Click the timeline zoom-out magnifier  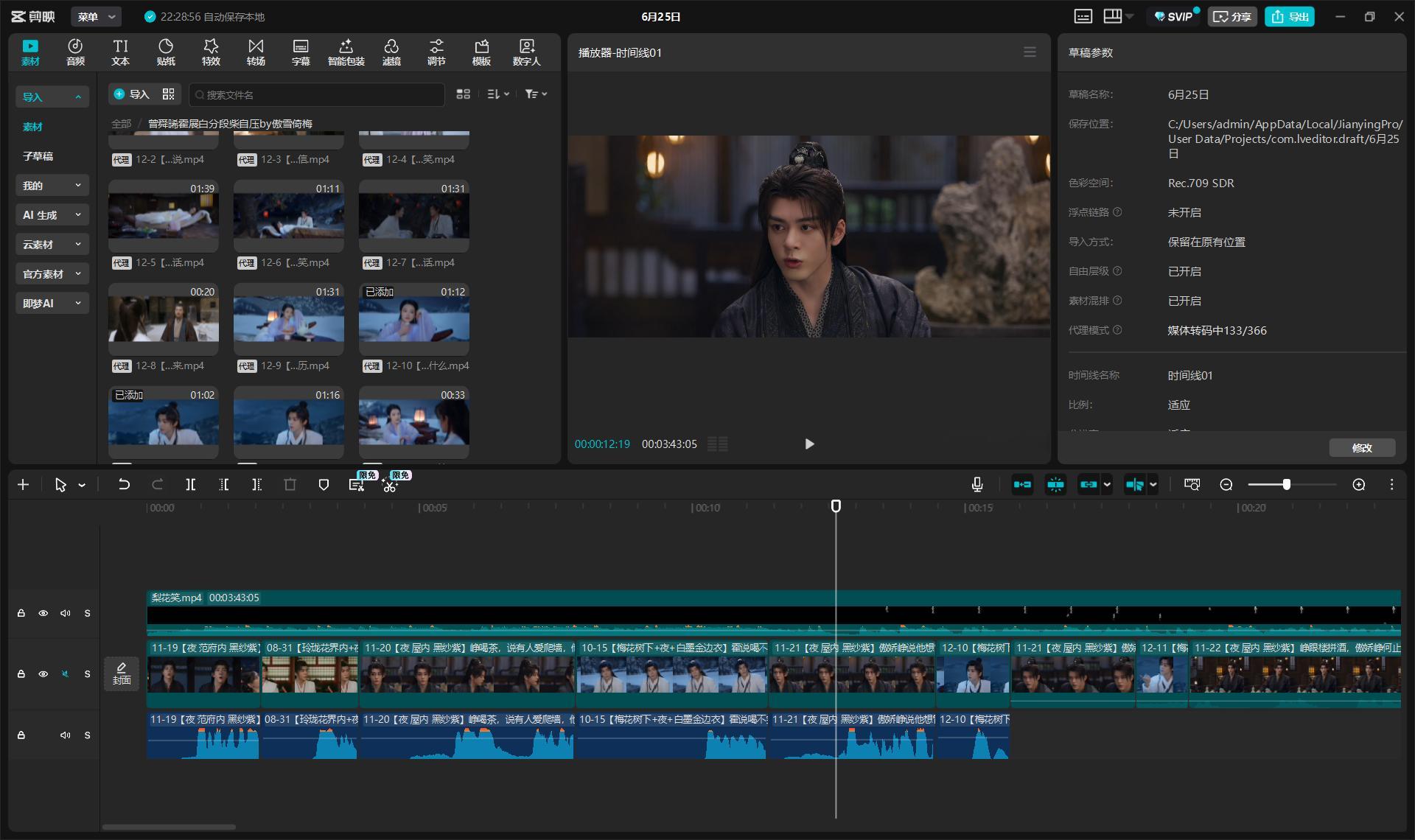tap(1226, 485)
